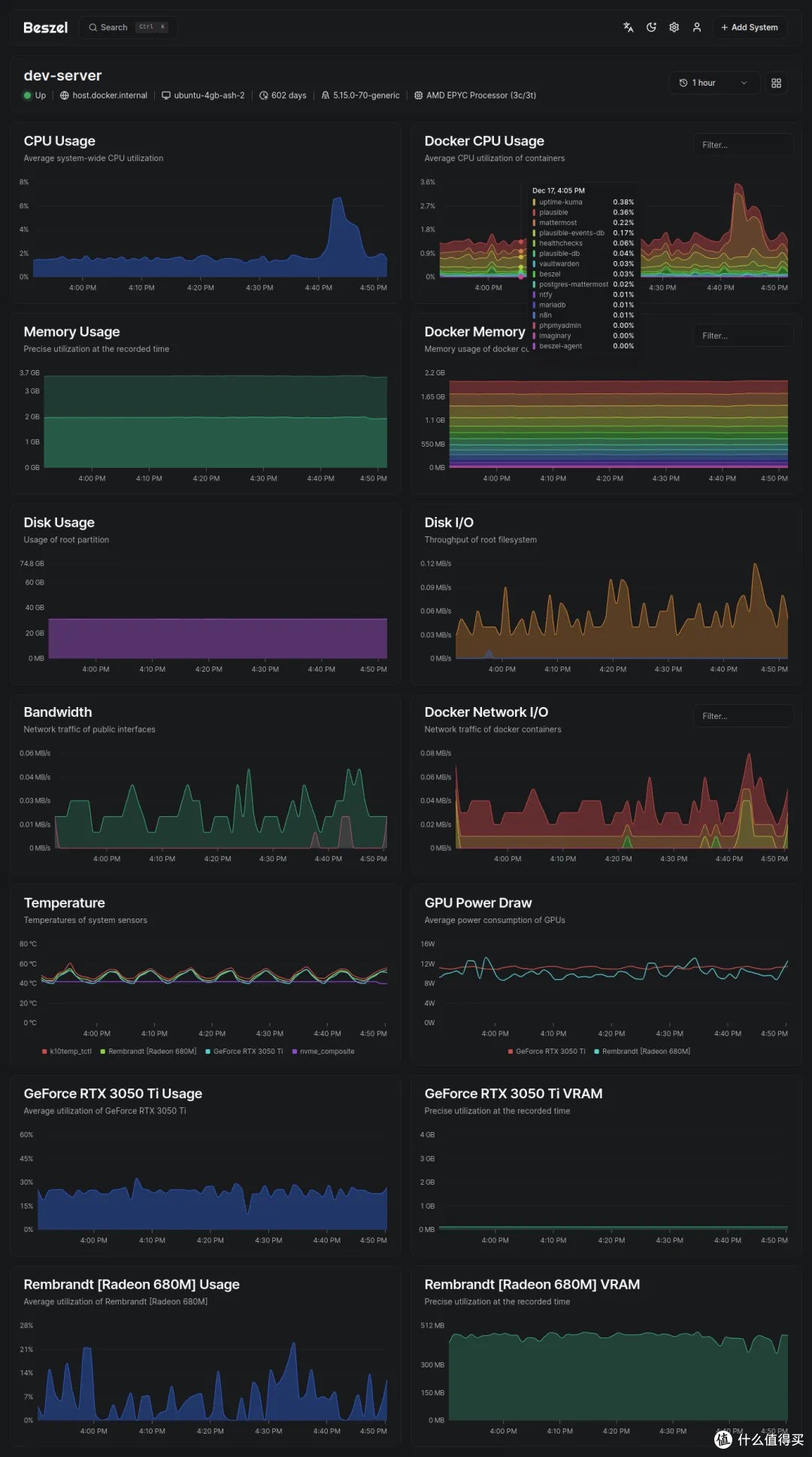Click the postgres-mattermost tooltip row
Viewport: 812px width, 1457px height.
(583, 284)
